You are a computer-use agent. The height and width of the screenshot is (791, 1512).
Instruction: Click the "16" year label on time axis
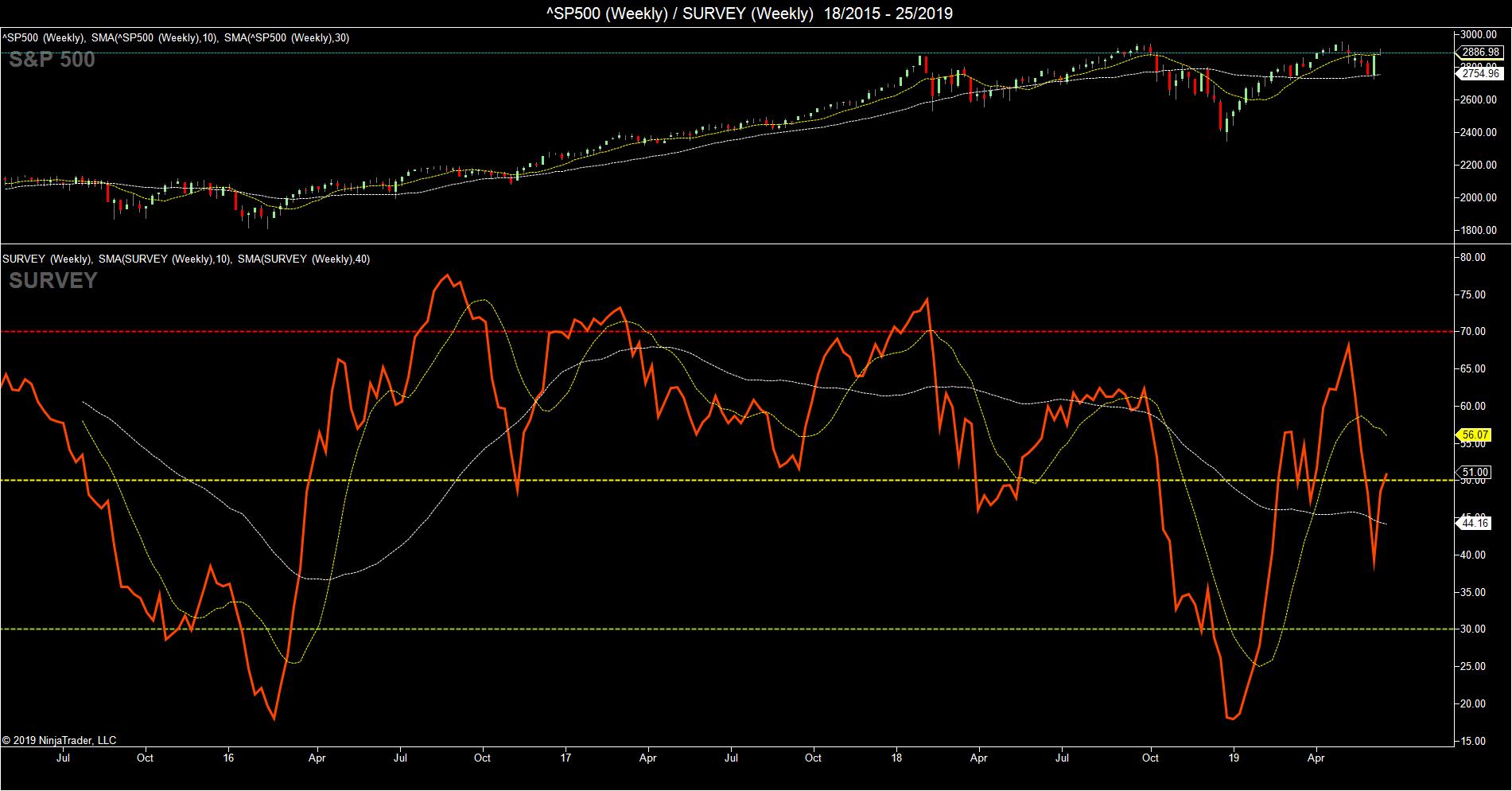click(229, 758)
